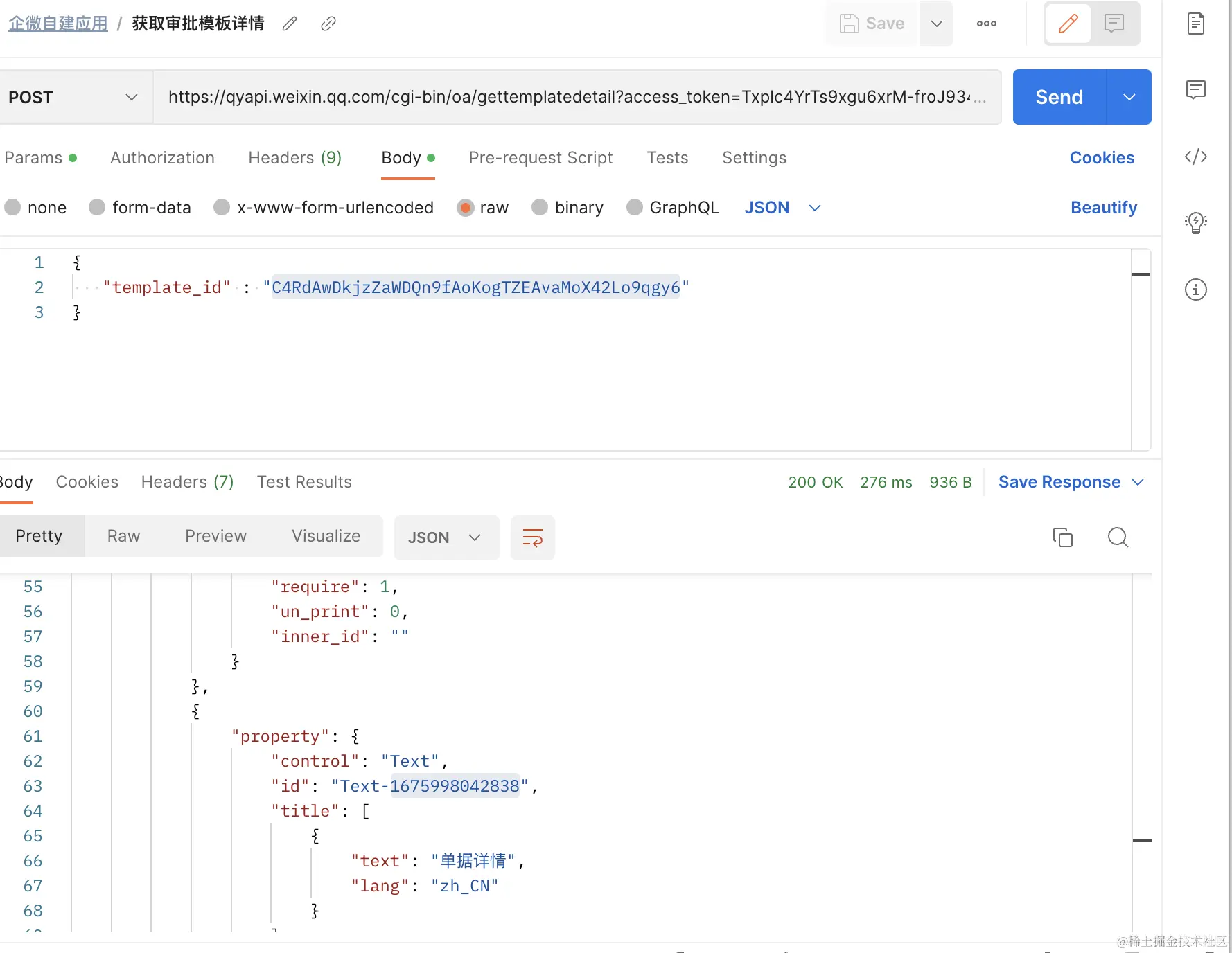Click Save Response
Viewport: 1232px width, 953px height.
[x=1059, y=482]
